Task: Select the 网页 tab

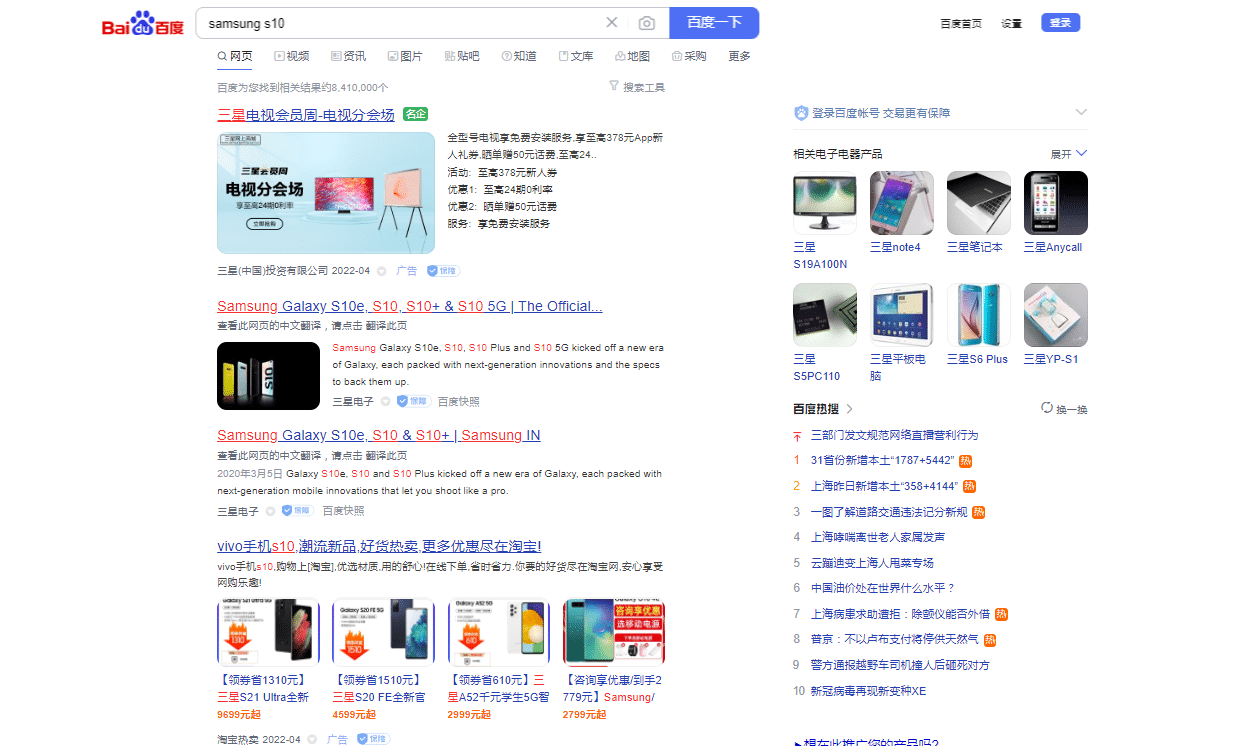Action: (235, 56)
